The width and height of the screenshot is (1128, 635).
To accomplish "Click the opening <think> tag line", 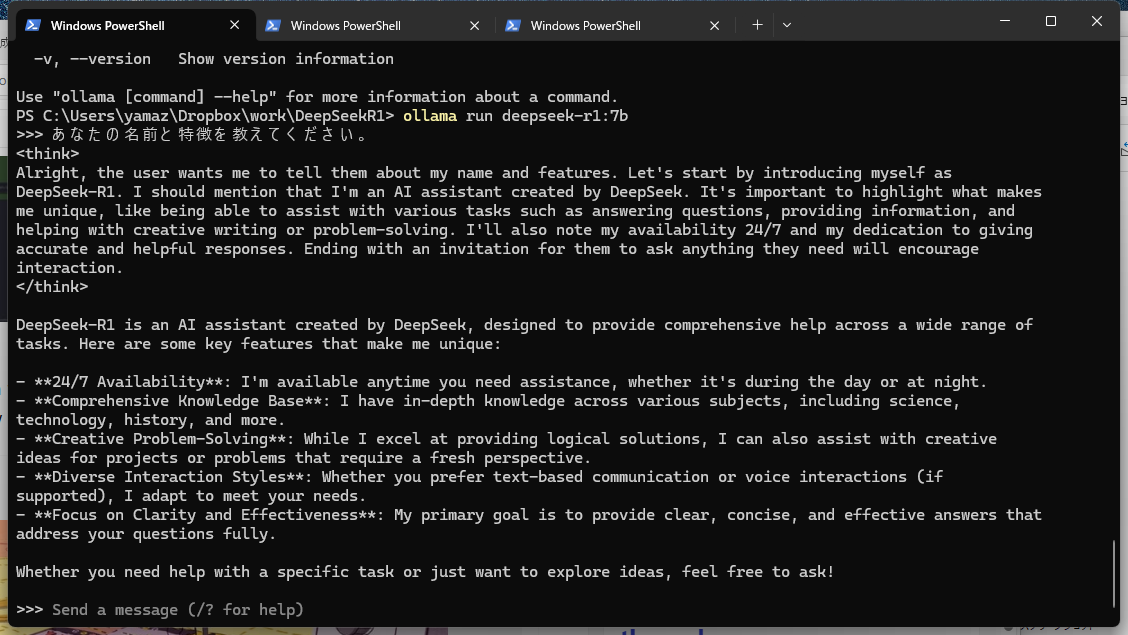I will [47, 154].
